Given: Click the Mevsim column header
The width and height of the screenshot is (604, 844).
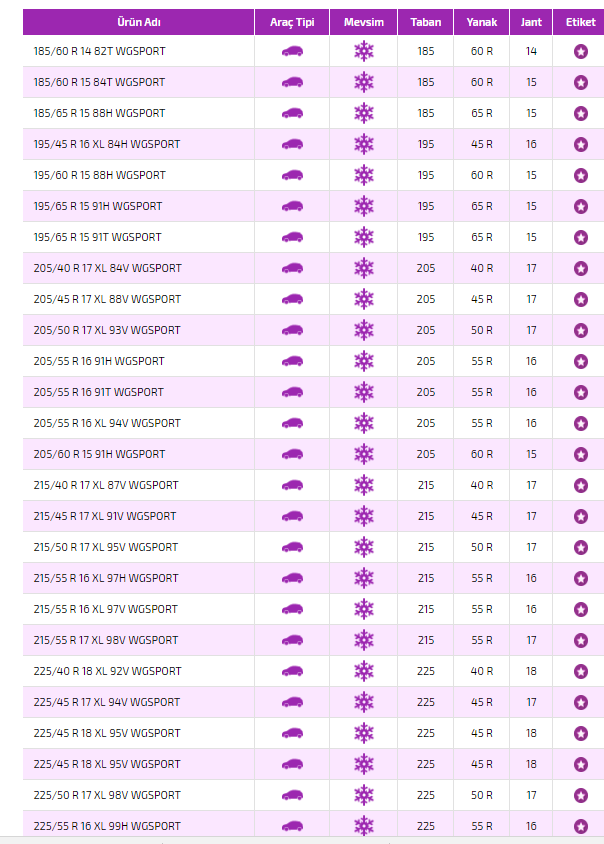Looking at the screenshot, I should [x=363, y=22].
